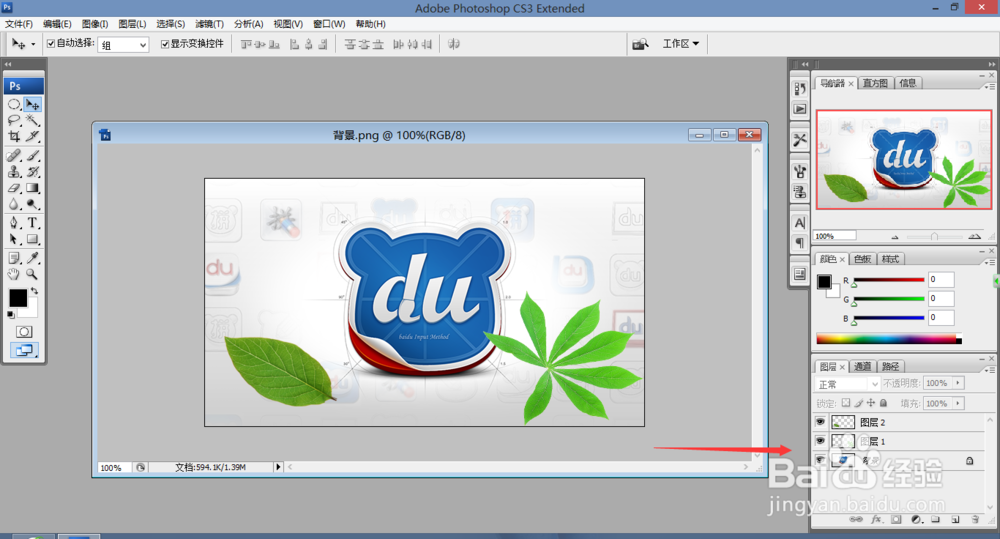
Task: Select the Move tool in toolbox
Action: click(x=33, y=104)
